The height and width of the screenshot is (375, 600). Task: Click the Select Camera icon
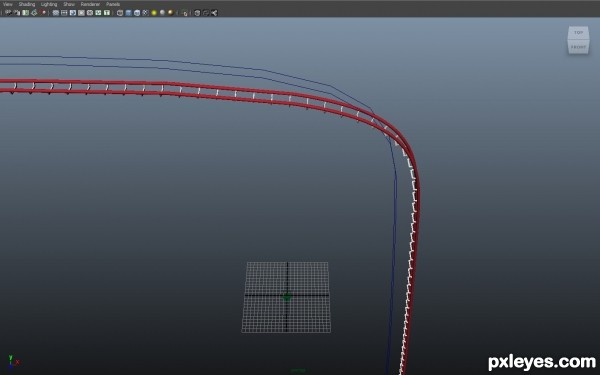[x=8, y=13]
